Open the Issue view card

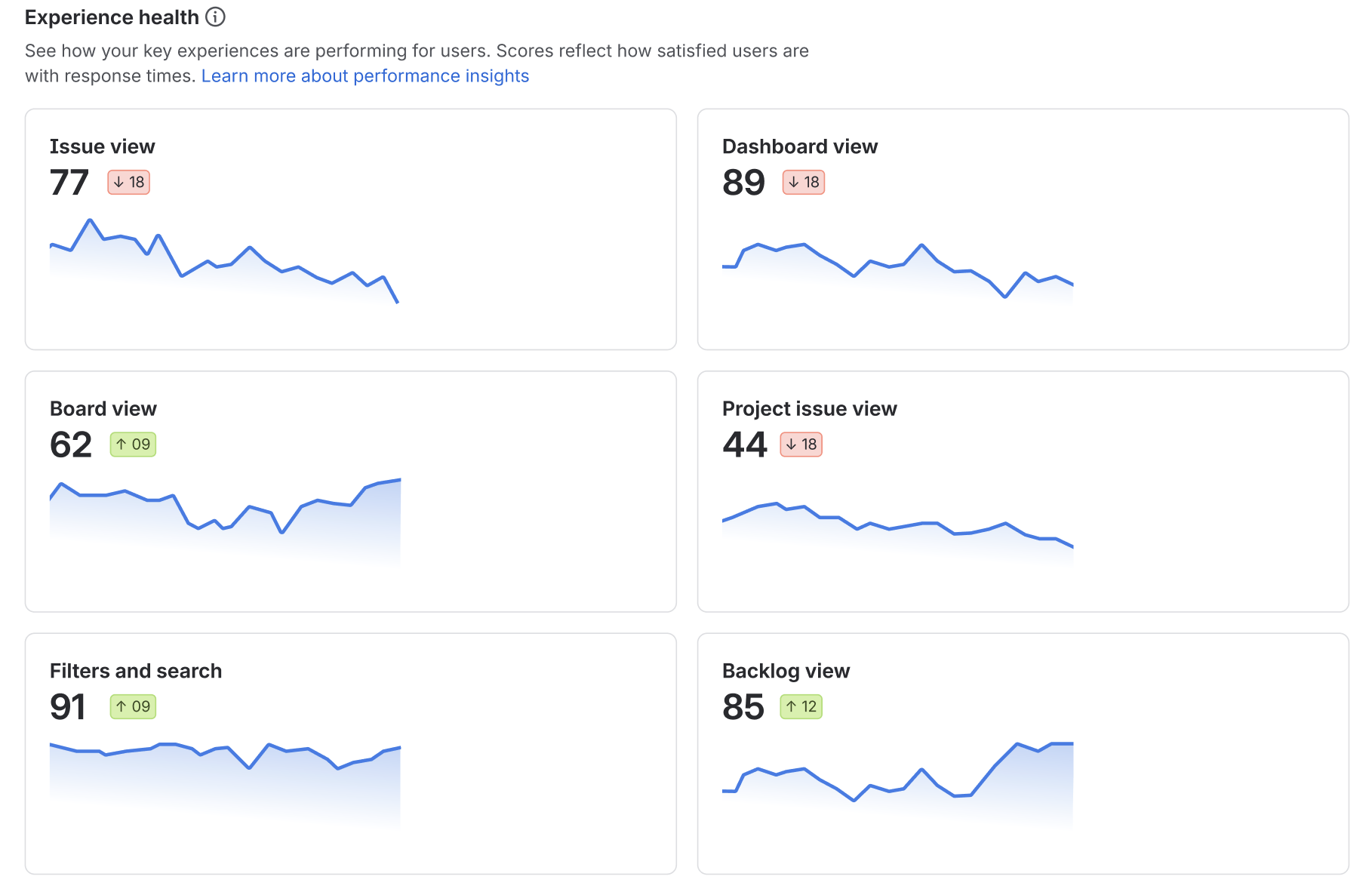[x=351, y=228]
